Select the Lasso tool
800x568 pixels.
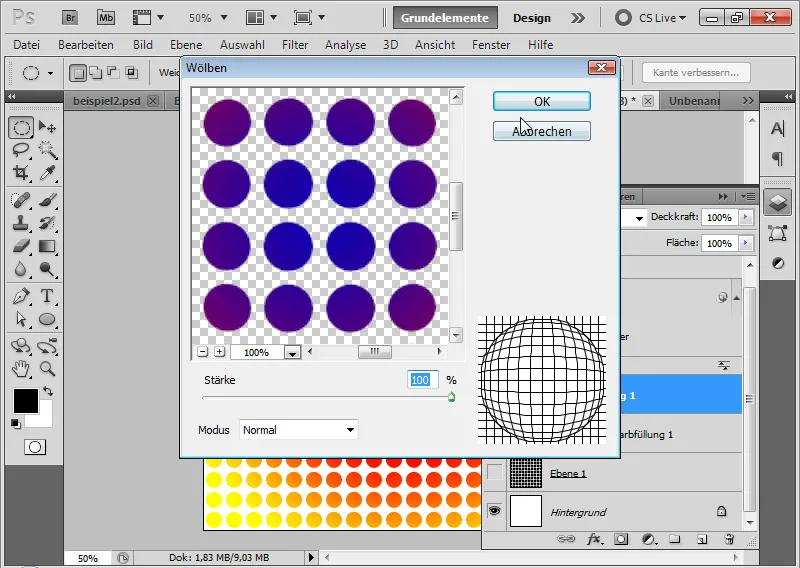tap(20, 150)
